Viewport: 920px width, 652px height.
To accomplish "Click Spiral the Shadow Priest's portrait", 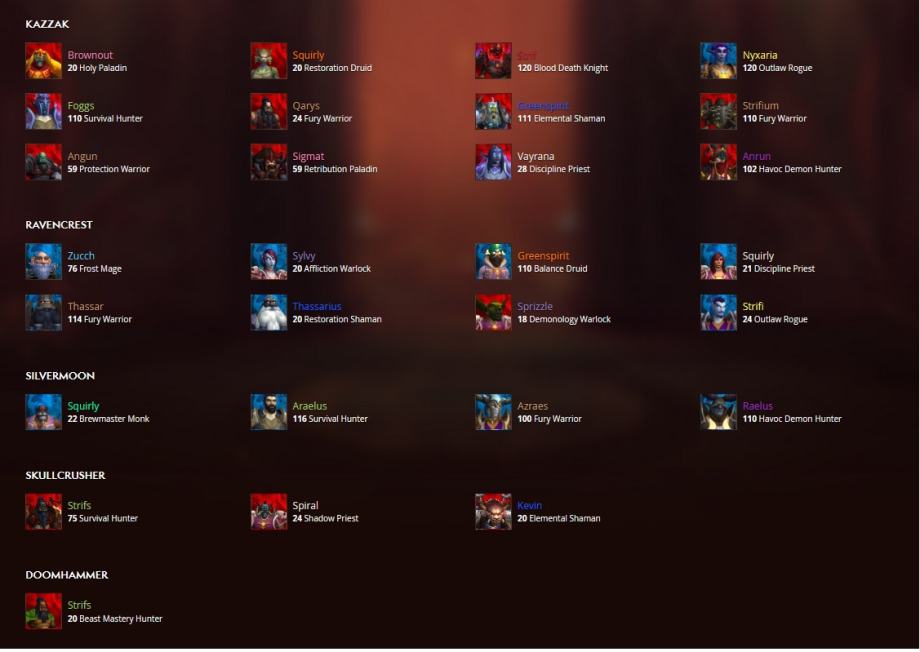I will pos(269,512).
